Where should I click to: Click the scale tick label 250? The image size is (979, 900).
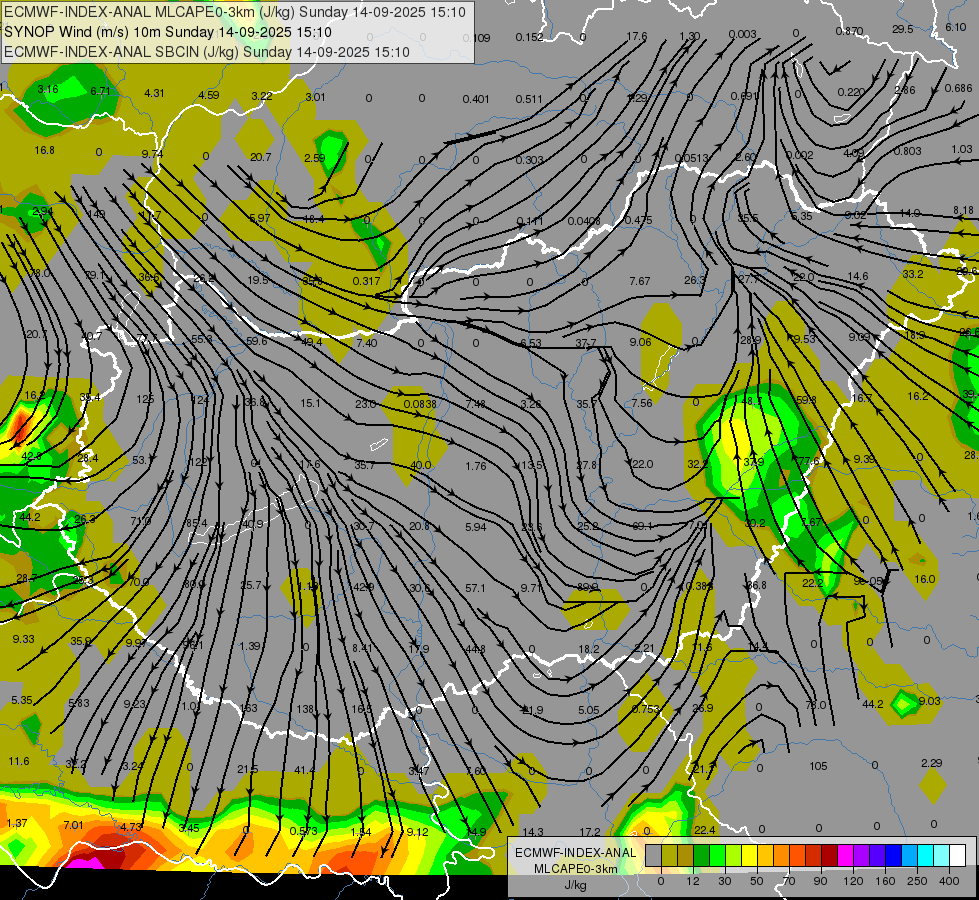(x=917, y=881)
